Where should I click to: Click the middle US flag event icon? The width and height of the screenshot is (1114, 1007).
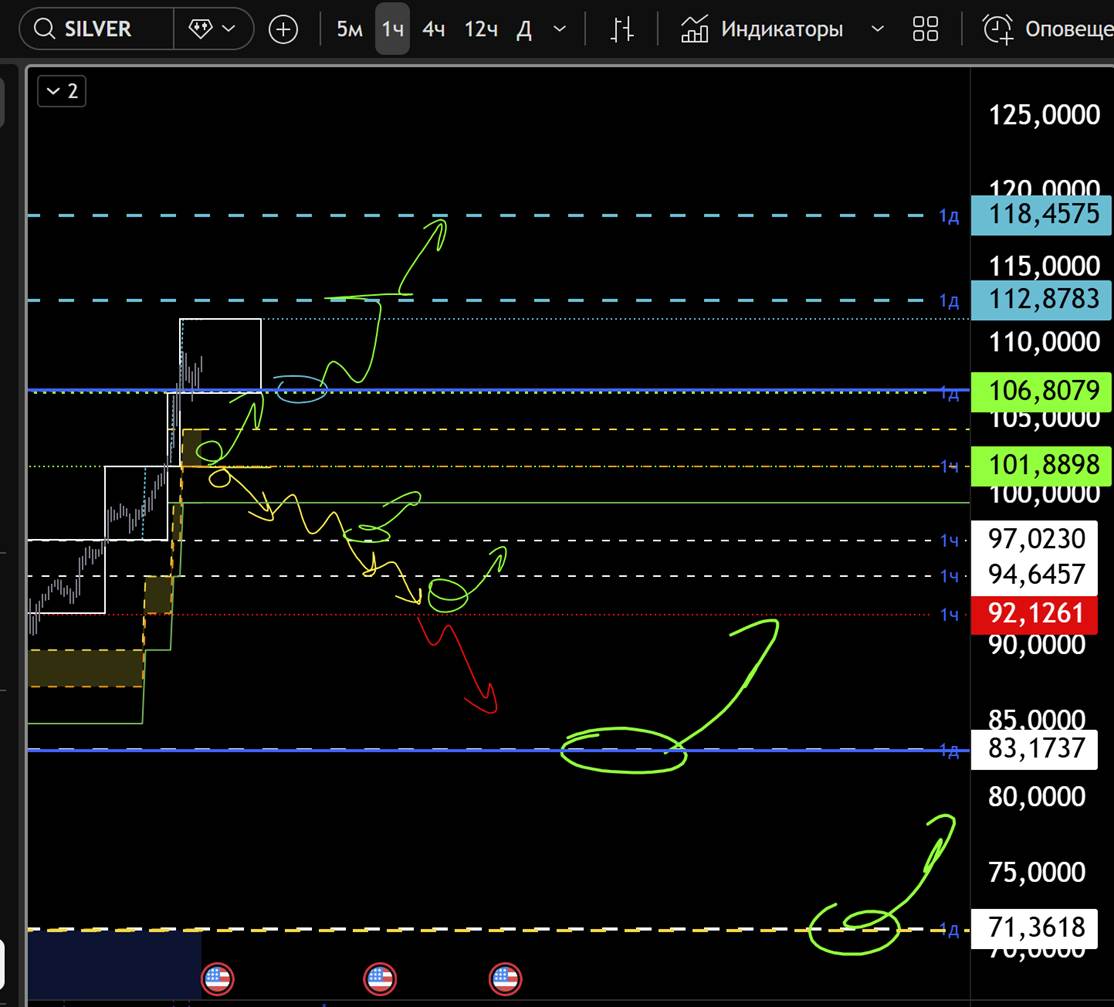point(379,978)
